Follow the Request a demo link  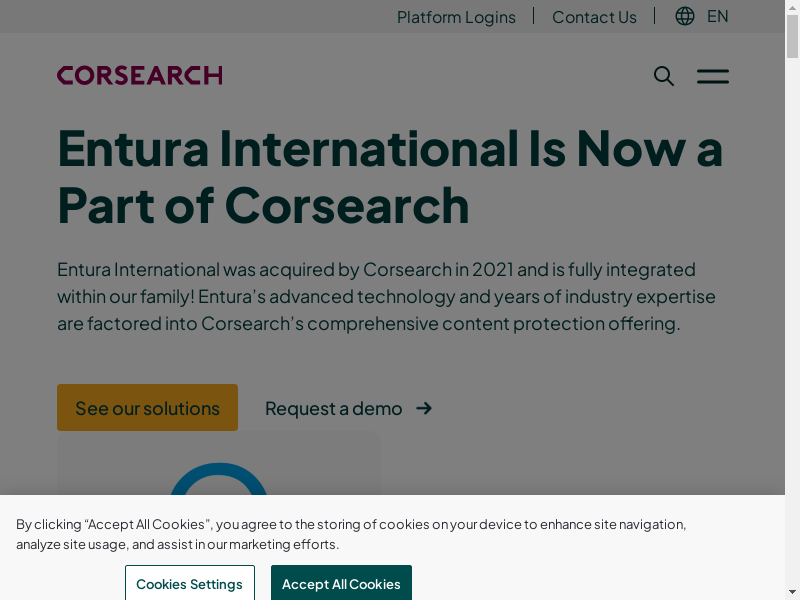[x=333, y=408]
